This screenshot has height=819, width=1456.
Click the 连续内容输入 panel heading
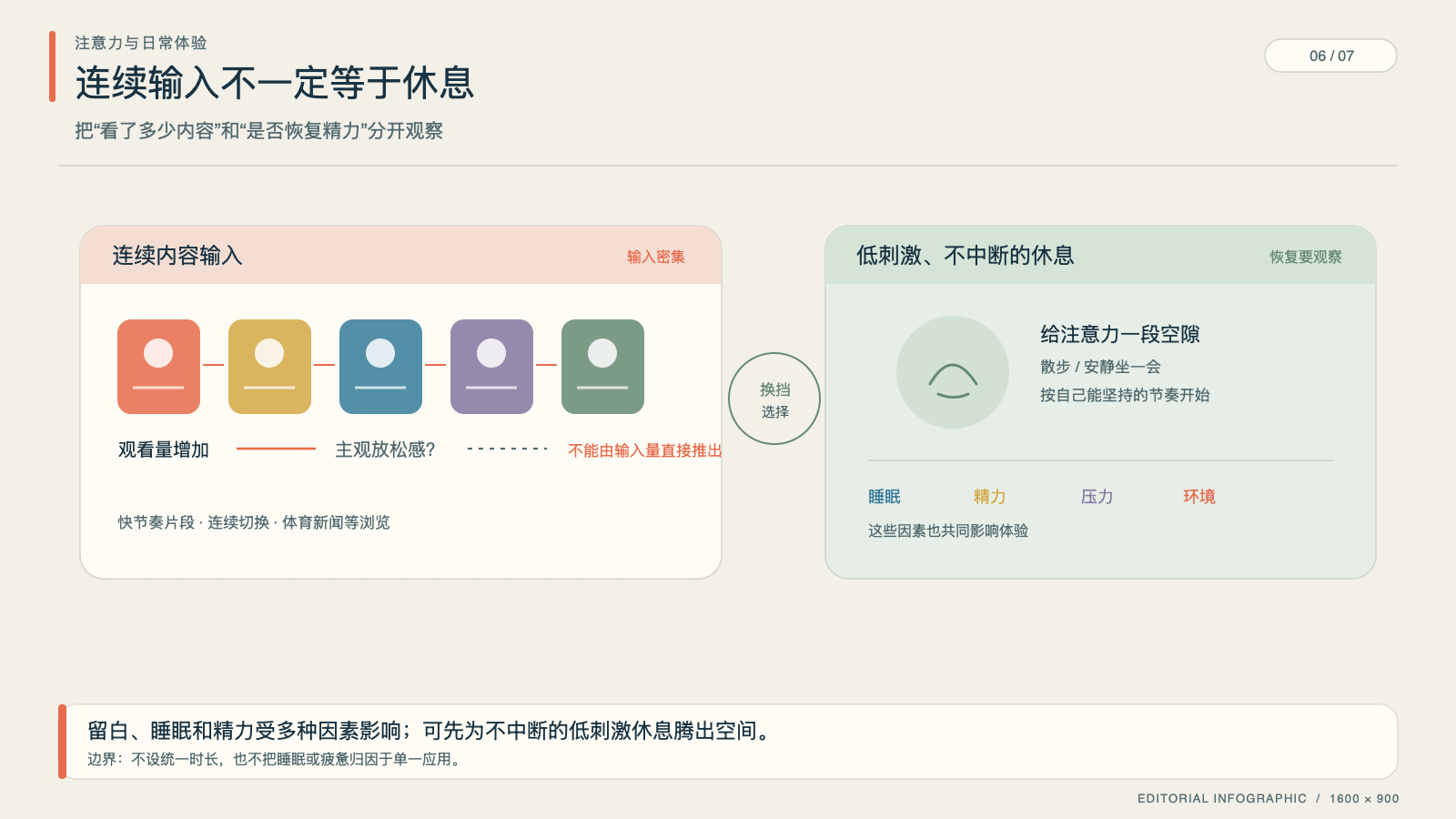[177, 256]
